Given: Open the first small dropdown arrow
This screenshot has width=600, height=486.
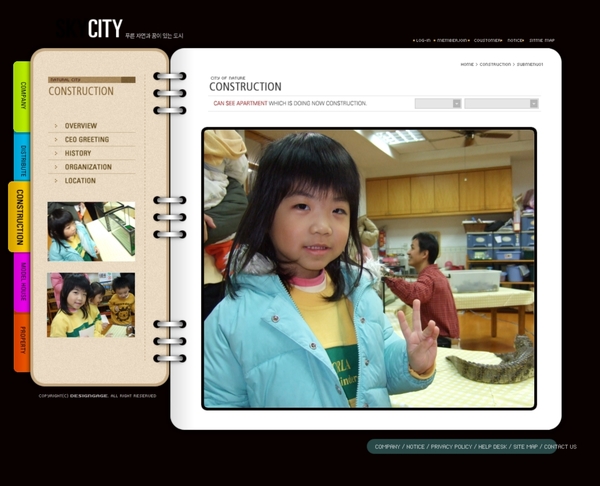Looking at the screenshot, I should (457, 104).
